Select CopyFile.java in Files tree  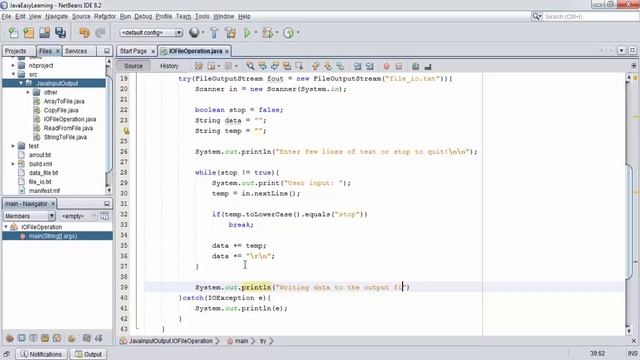pos(61,110)
